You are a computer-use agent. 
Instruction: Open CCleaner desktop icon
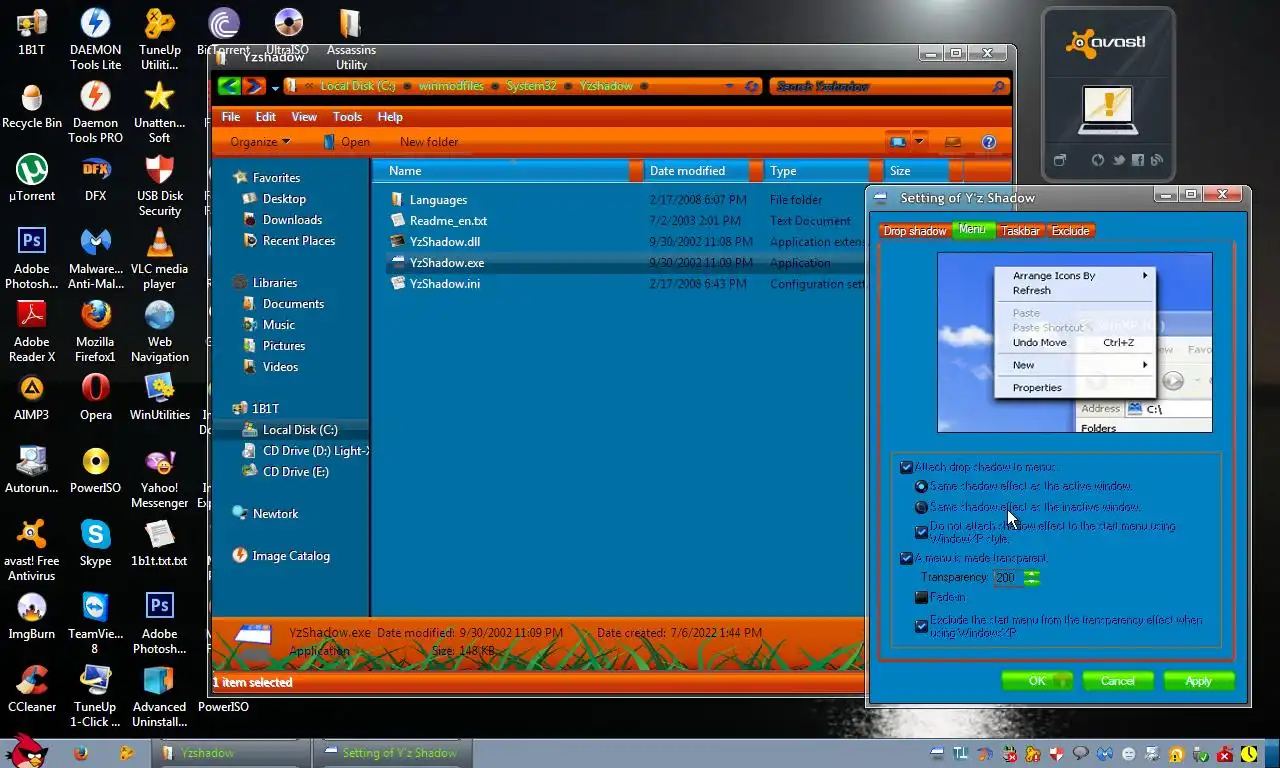point(32,689)
